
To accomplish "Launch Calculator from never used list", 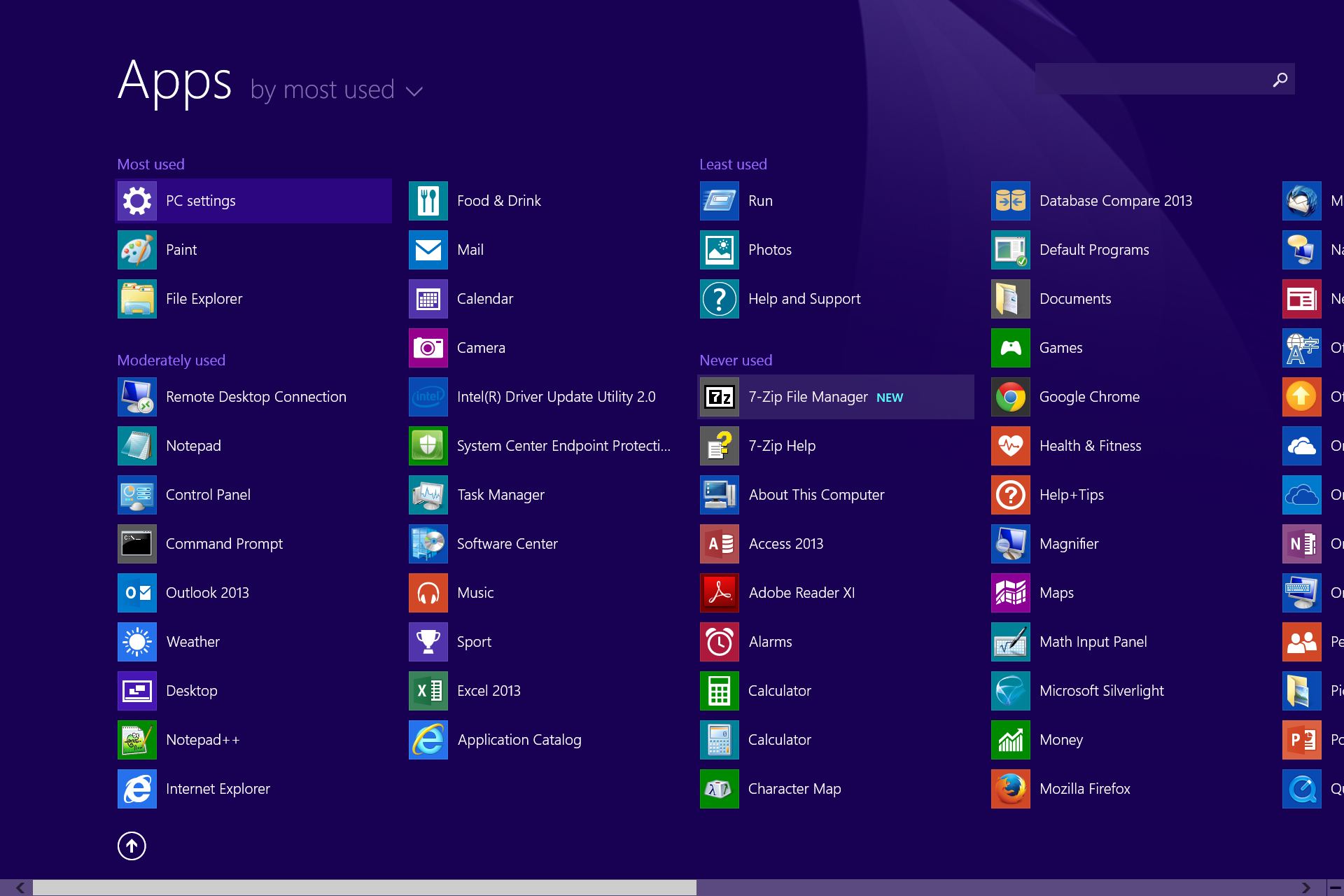I will [x=780, y=690].
